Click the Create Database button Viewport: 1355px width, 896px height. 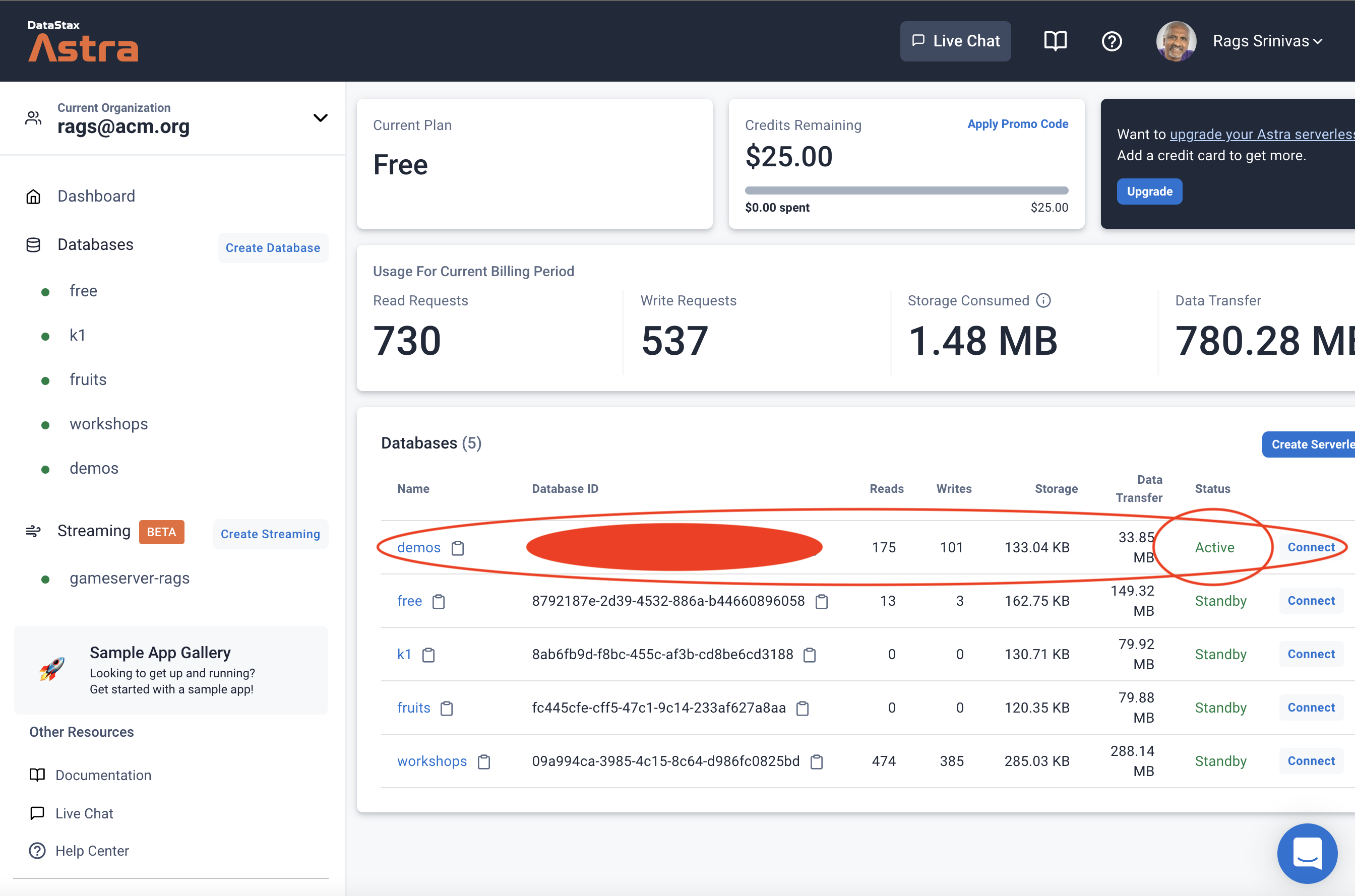pyautogui.click(x=273, y=248)
